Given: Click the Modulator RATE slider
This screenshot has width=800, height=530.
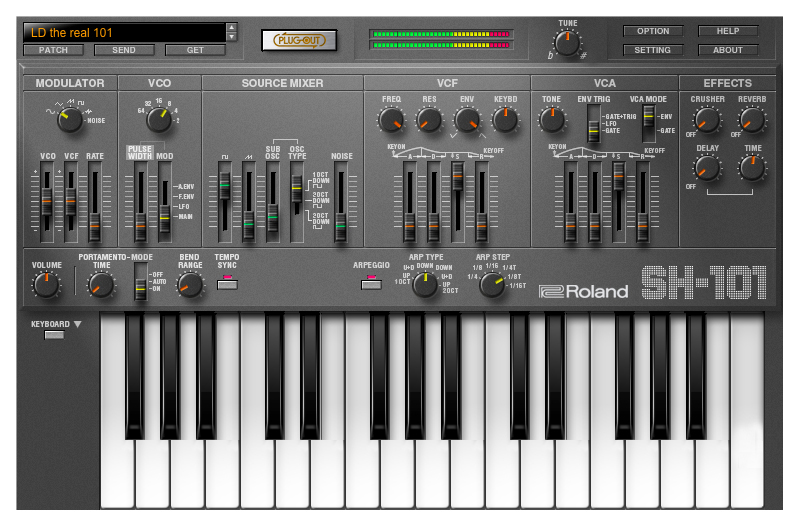Looking at the screenshot, I should tap(94, 203).
